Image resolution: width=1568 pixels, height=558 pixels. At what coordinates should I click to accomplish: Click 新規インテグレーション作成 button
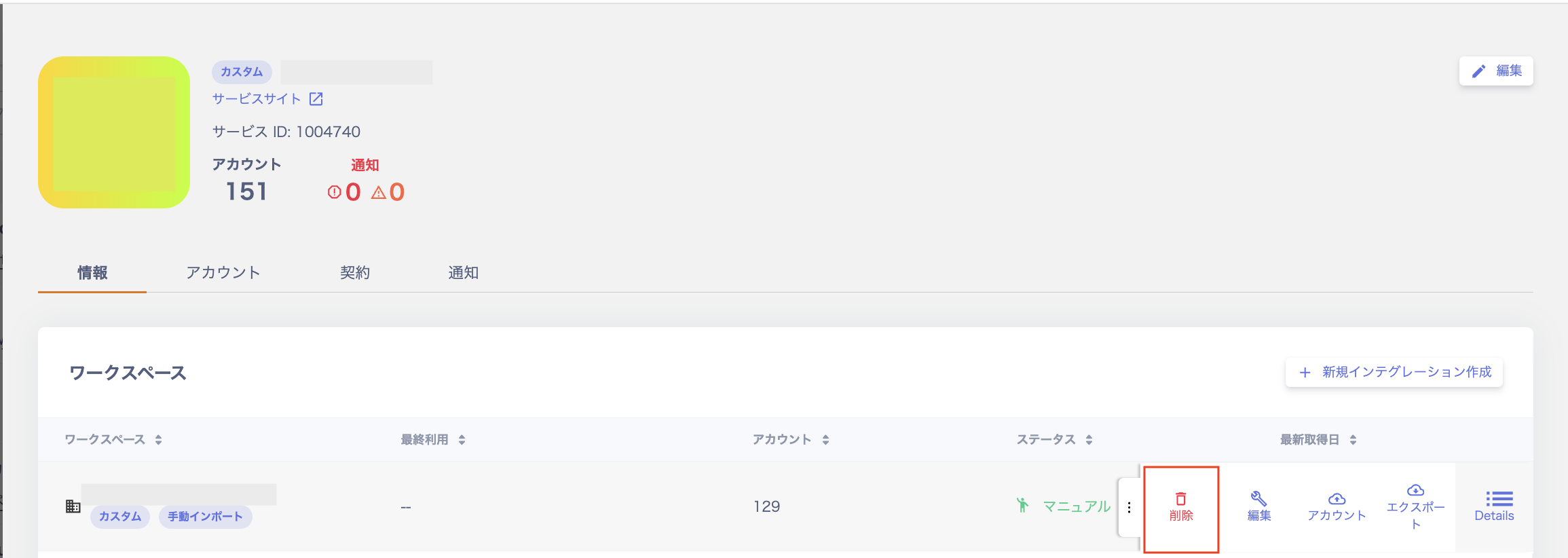coord(1394,372)
